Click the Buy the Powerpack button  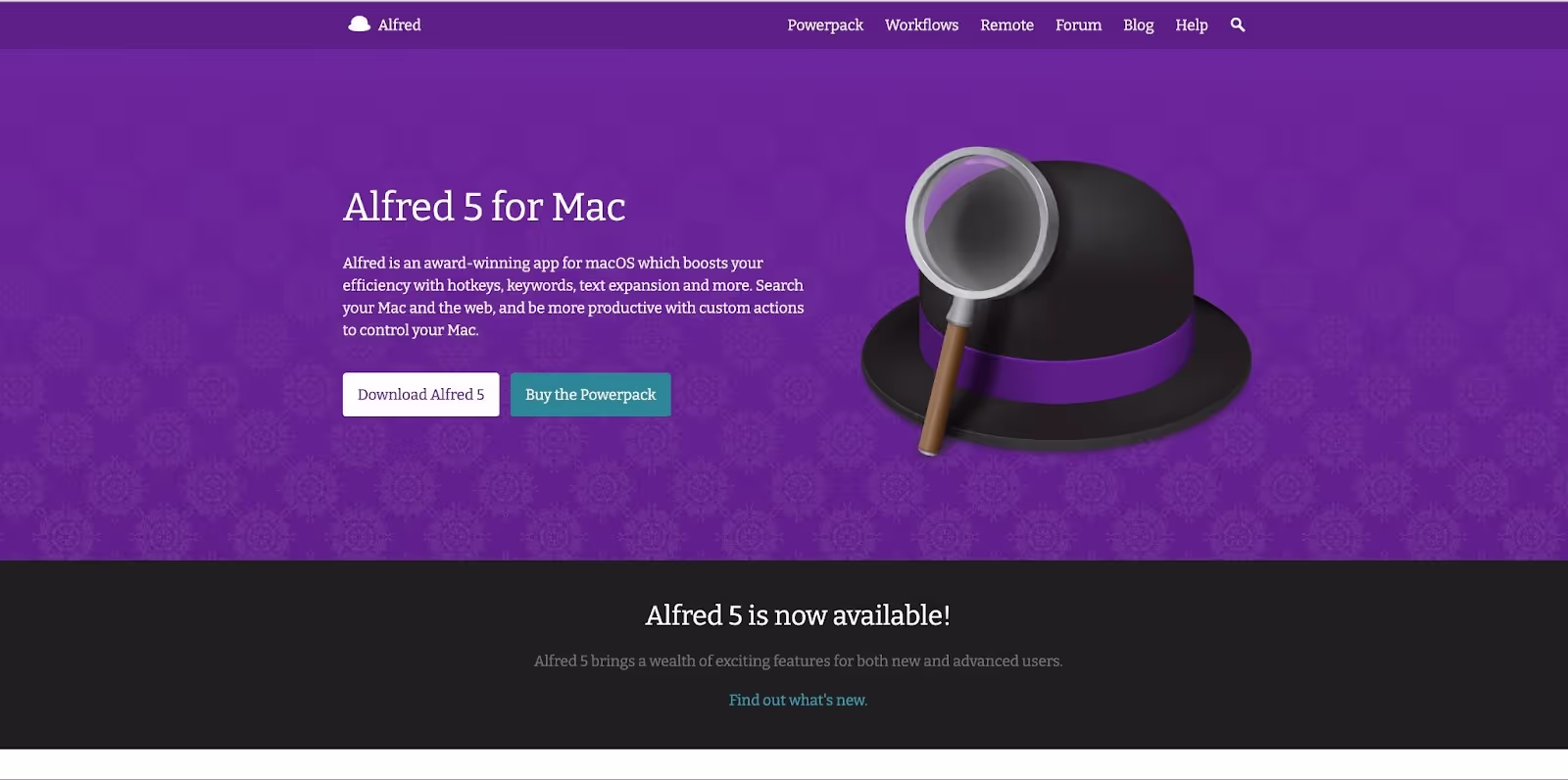click(590, 394)
